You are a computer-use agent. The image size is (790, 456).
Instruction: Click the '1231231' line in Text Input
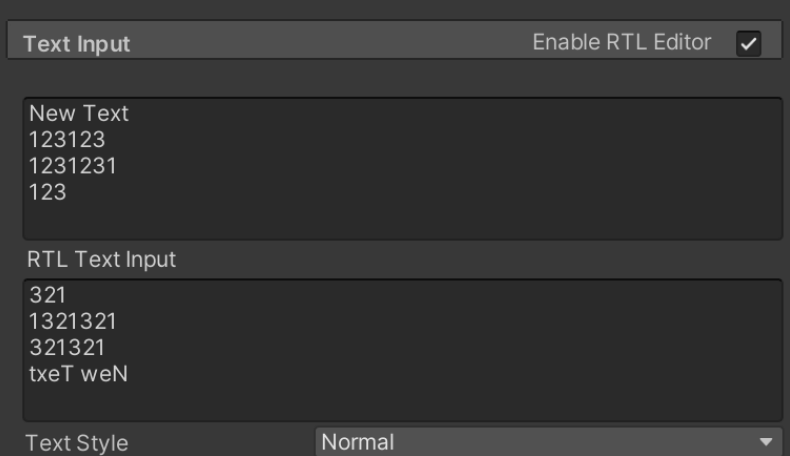pyautogui.click(x=73, y=166)
